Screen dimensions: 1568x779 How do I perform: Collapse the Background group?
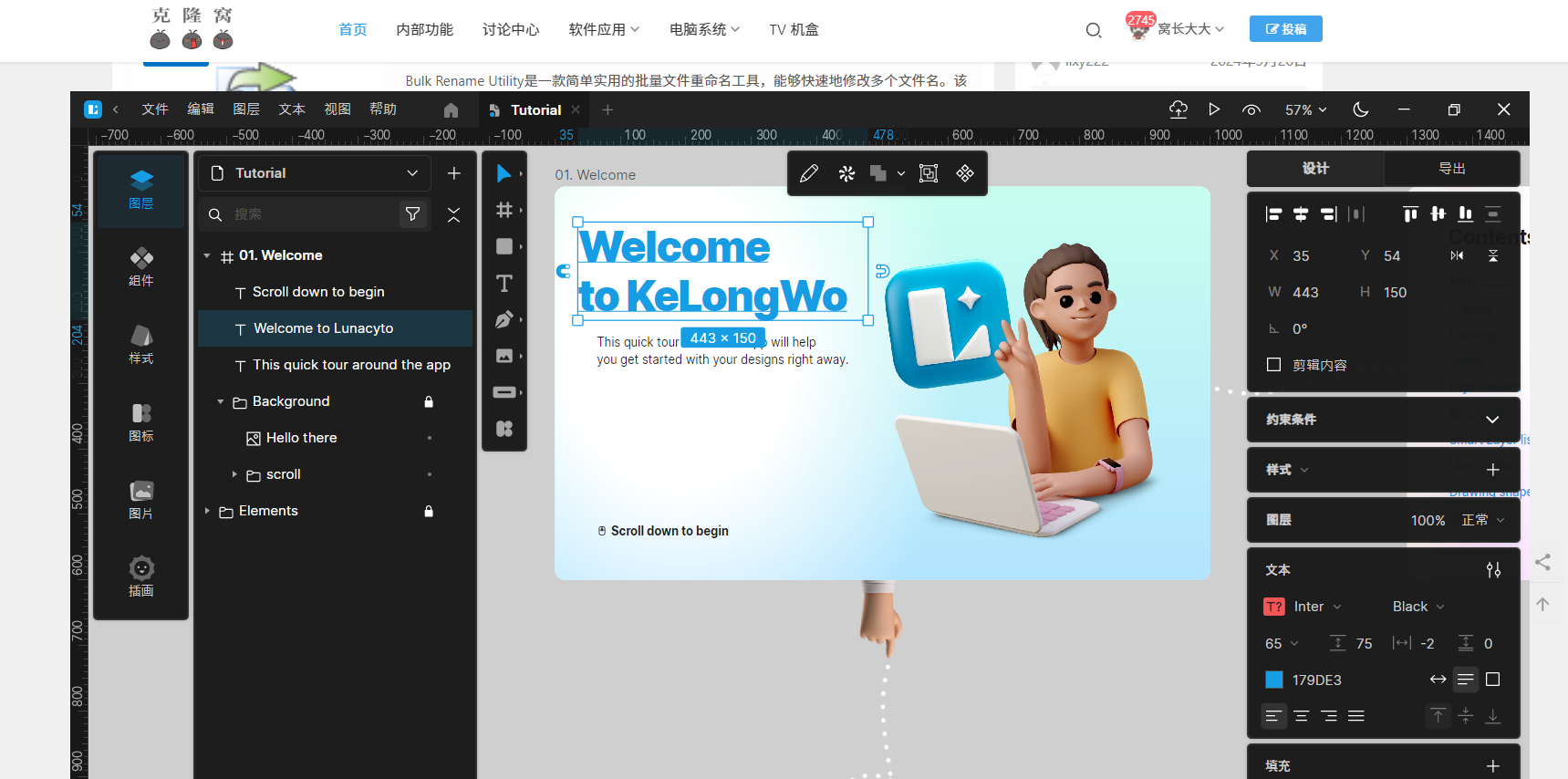[x=220, y=401]
